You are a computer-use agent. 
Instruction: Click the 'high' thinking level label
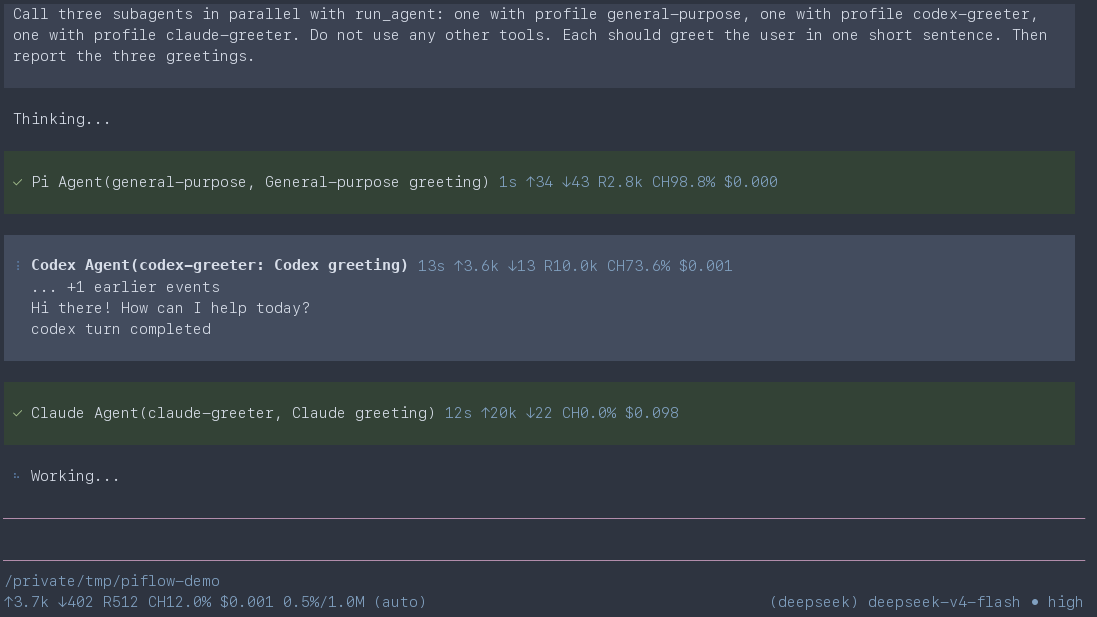tap(1065, 602)
